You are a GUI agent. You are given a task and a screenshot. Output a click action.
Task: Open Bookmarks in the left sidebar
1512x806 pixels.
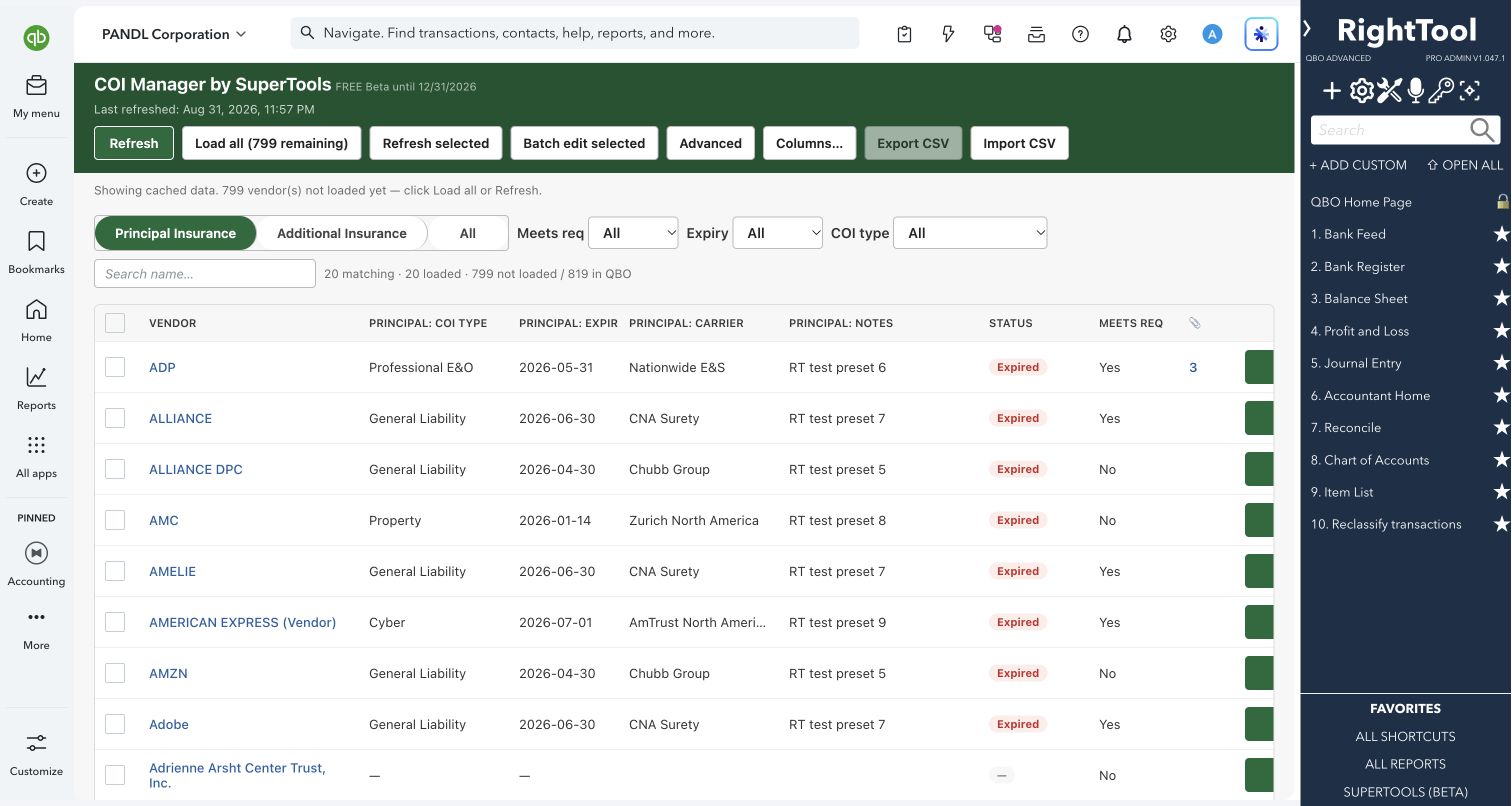pyautogui.click(x=36, y=251)
